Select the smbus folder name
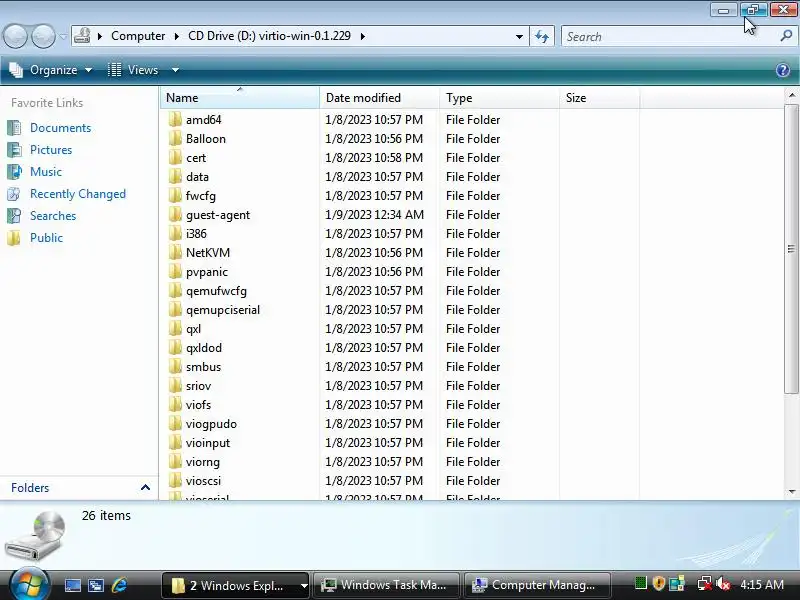The height and width of the screenshot is (600, 800). click(x=204, y=367)
